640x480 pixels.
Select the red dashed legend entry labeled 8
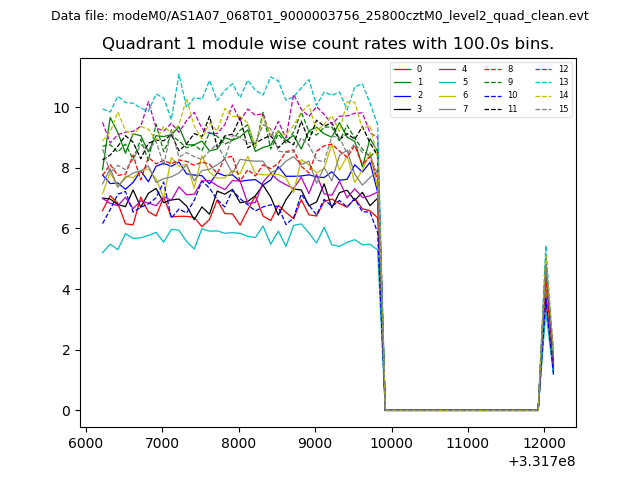pos(494,69)
